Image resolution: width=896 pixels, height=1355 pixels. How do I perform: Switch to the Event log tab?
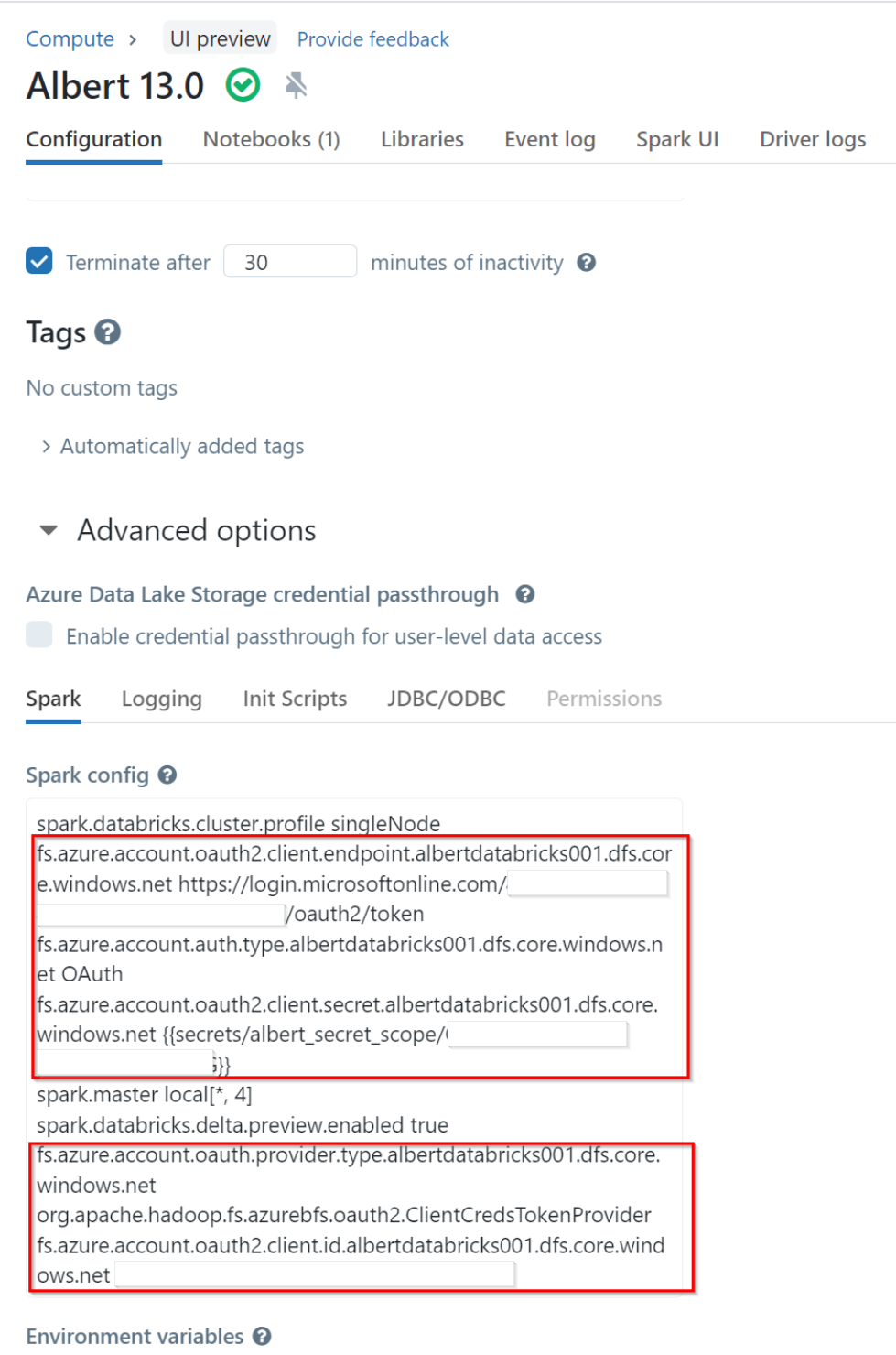click(549, 139)
